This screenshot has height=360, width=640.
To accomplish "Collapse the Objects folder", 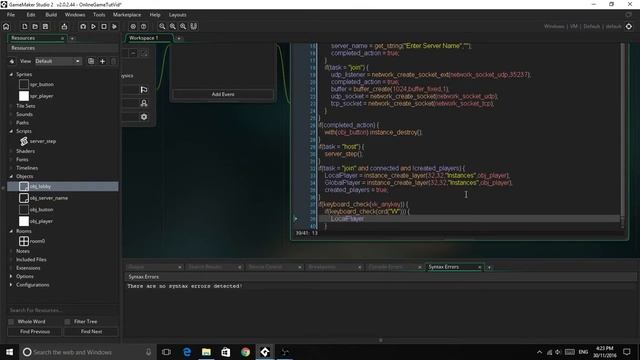I will pyautogui.click(x=11, y=176).
